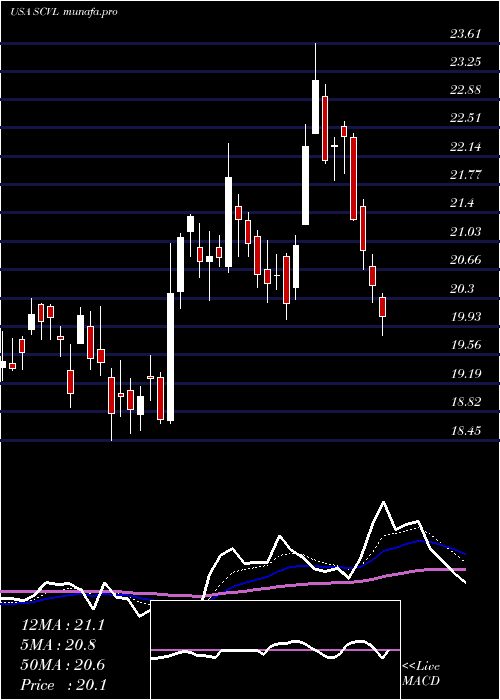This screenshot has width=500, height=700.
Task: Select the 21.77 price axis label
Action: 466,175
